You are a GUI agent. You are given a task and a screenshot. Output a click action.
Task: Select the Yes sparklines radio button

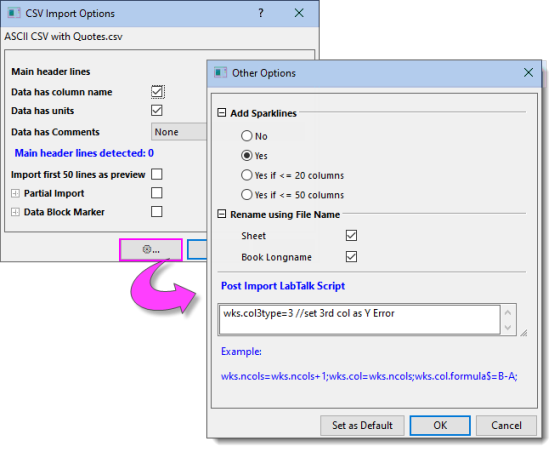pyautogui.click(x=247, y=155)
